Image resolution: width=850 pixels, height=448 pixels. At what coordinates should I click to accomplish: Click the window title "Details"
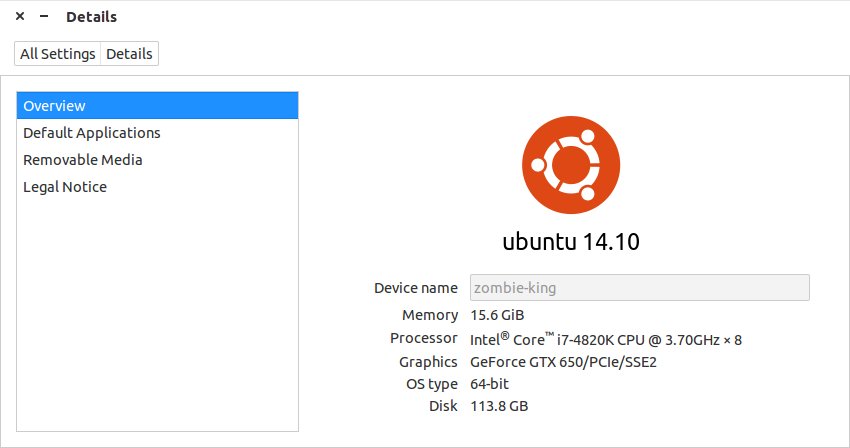coord(91,17)
